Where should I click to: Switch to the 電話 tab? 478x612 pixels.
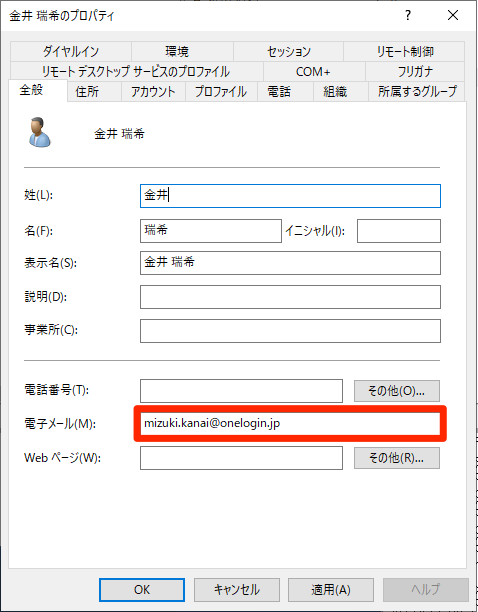point(285,92)
